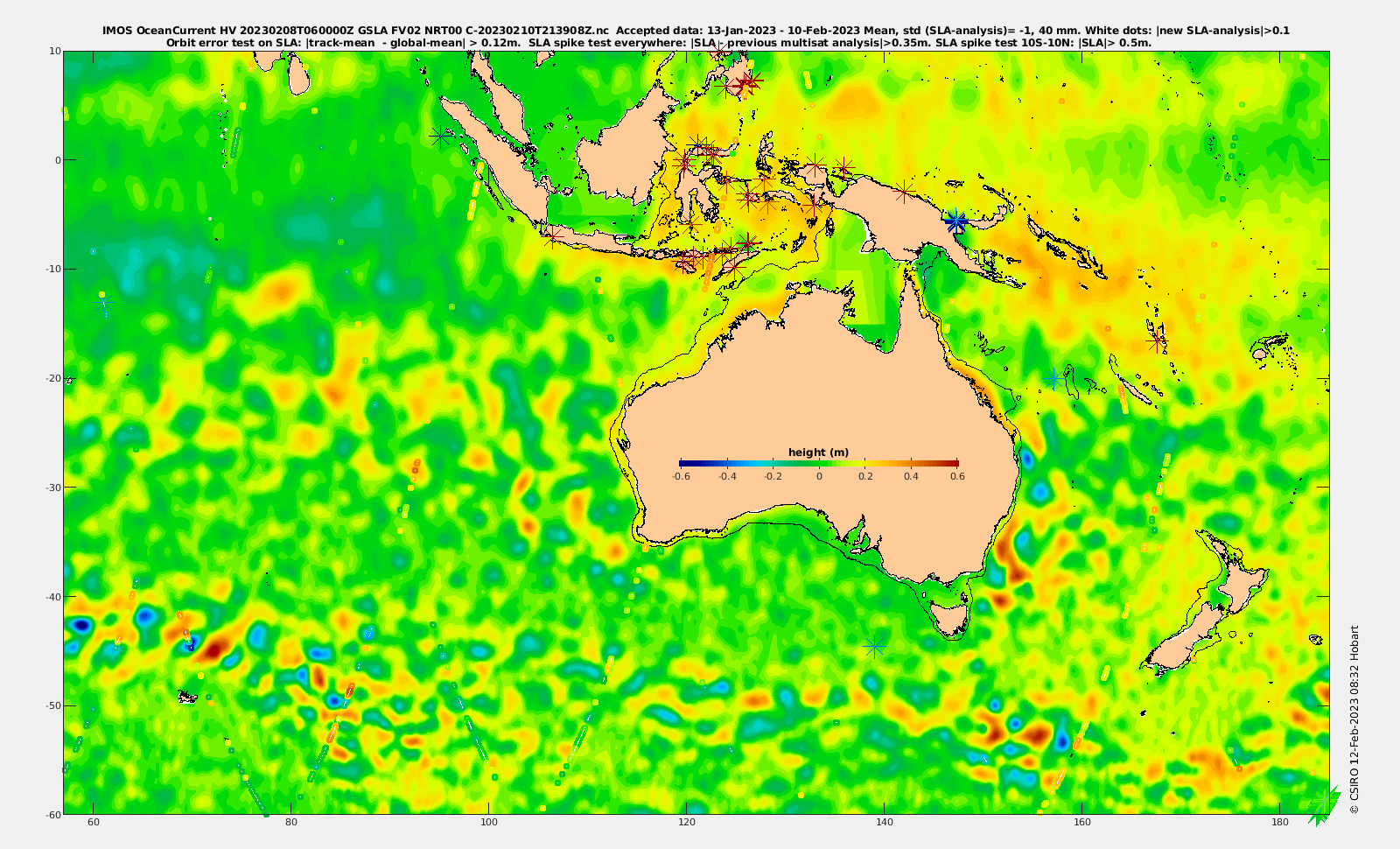Viewport: 1400px width, 849px height.
Task: Click the 'height (m)' colorbar label
Action: 818,453
